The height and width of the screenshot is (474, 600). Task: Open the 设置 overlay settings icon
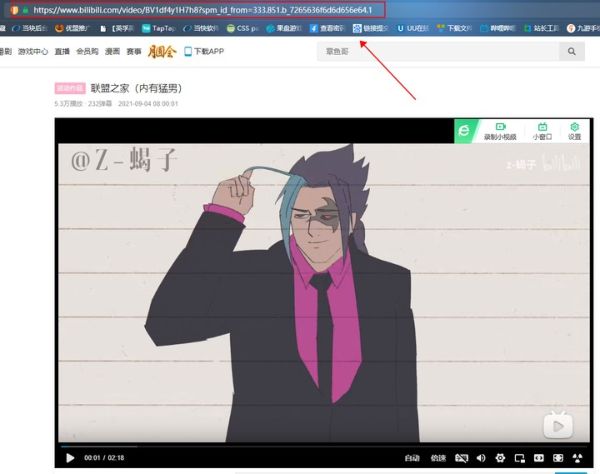click(574, 131)
